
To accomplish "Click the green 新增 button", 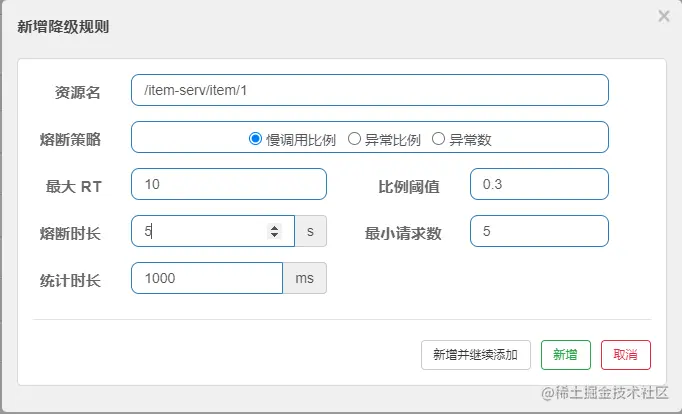I will pyautogui.click(x=565, y=355).
